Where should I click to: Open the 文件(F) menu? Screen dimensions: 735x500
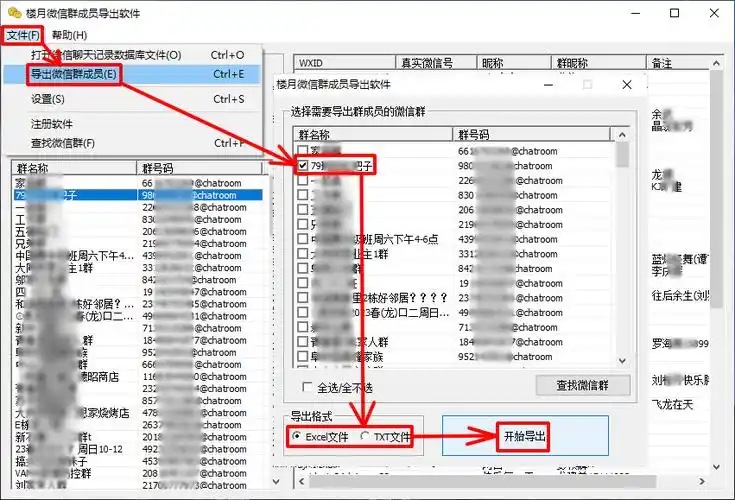(23, 35)
